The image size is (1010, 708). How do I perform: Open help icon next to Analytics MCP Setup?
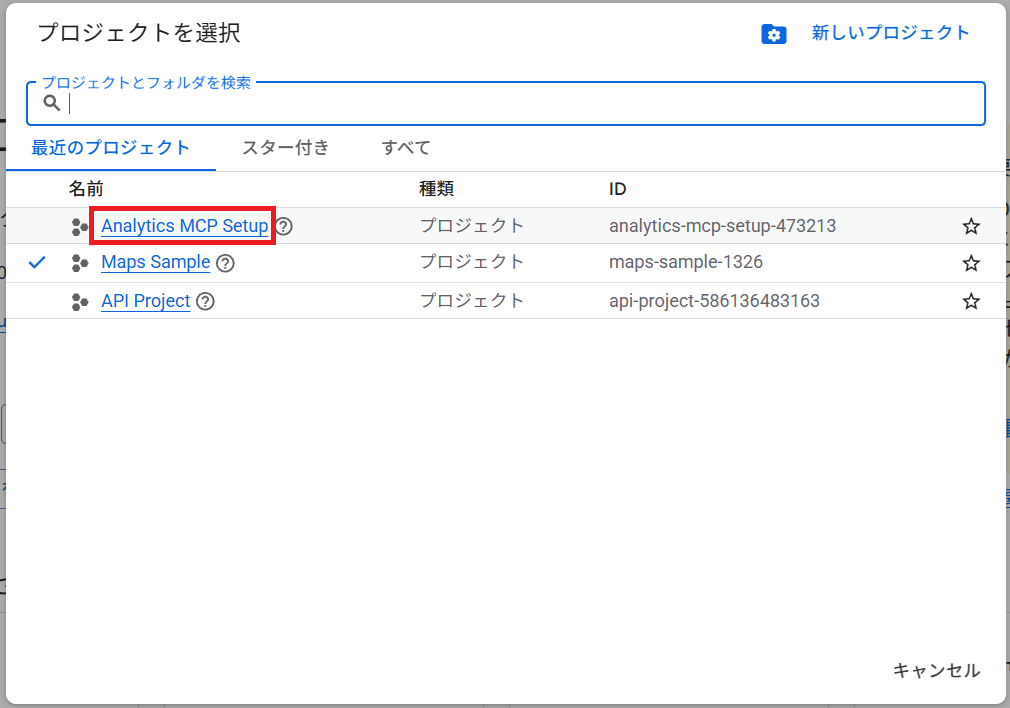(284, 226)
